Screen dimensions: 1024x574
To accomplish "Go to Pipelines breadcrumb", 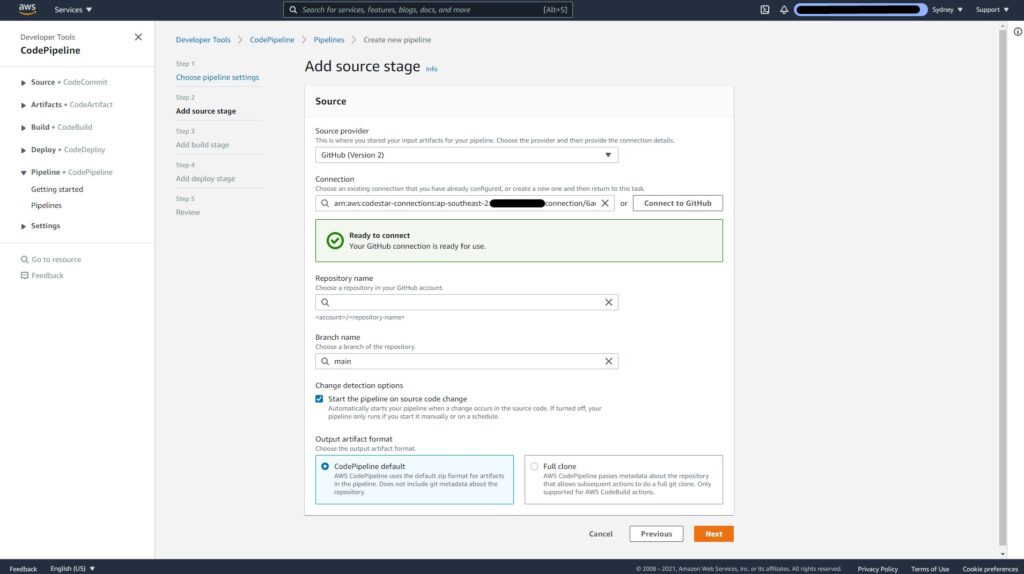I will [x=328, y=40].
